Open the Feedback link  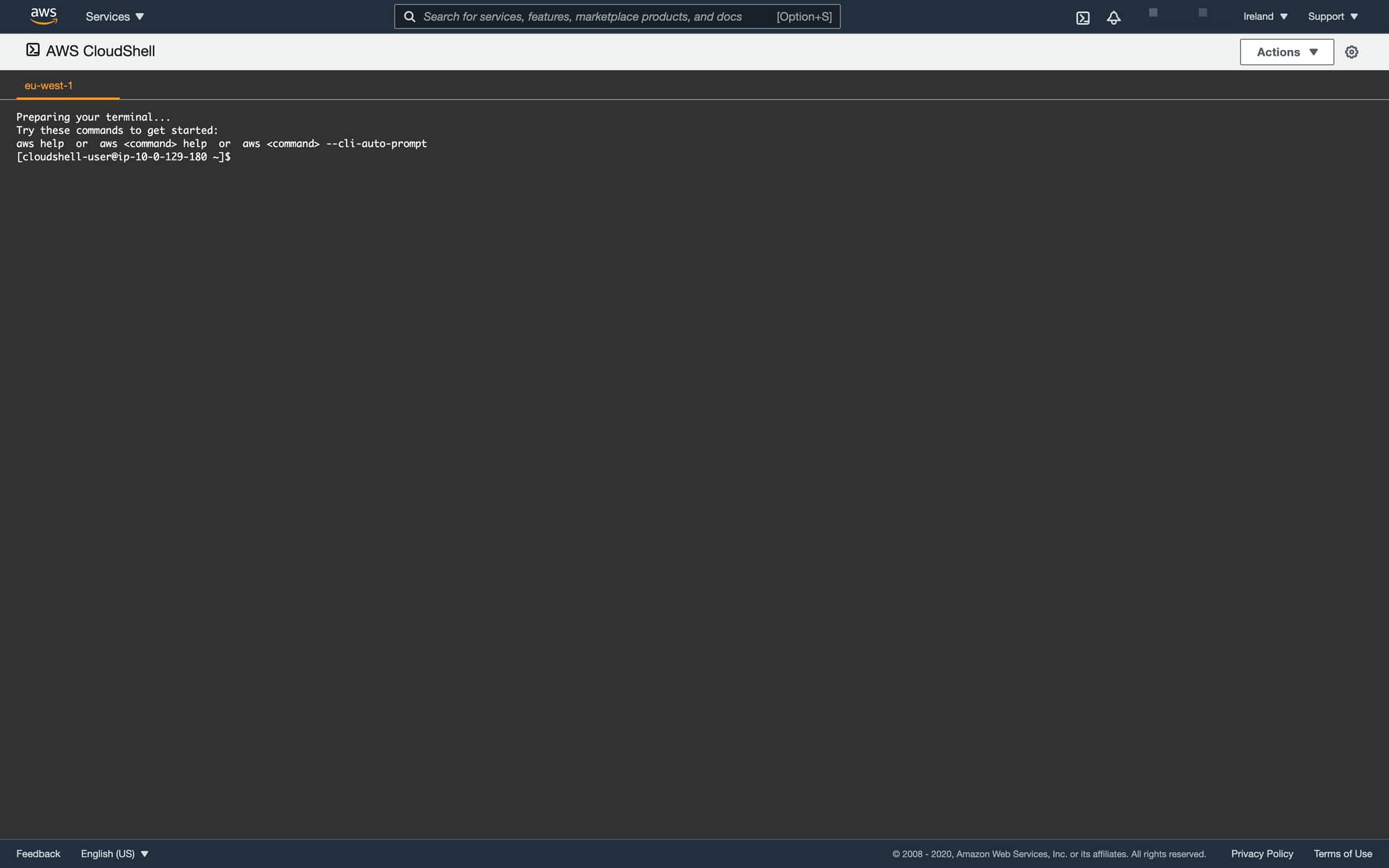point(38,853)
